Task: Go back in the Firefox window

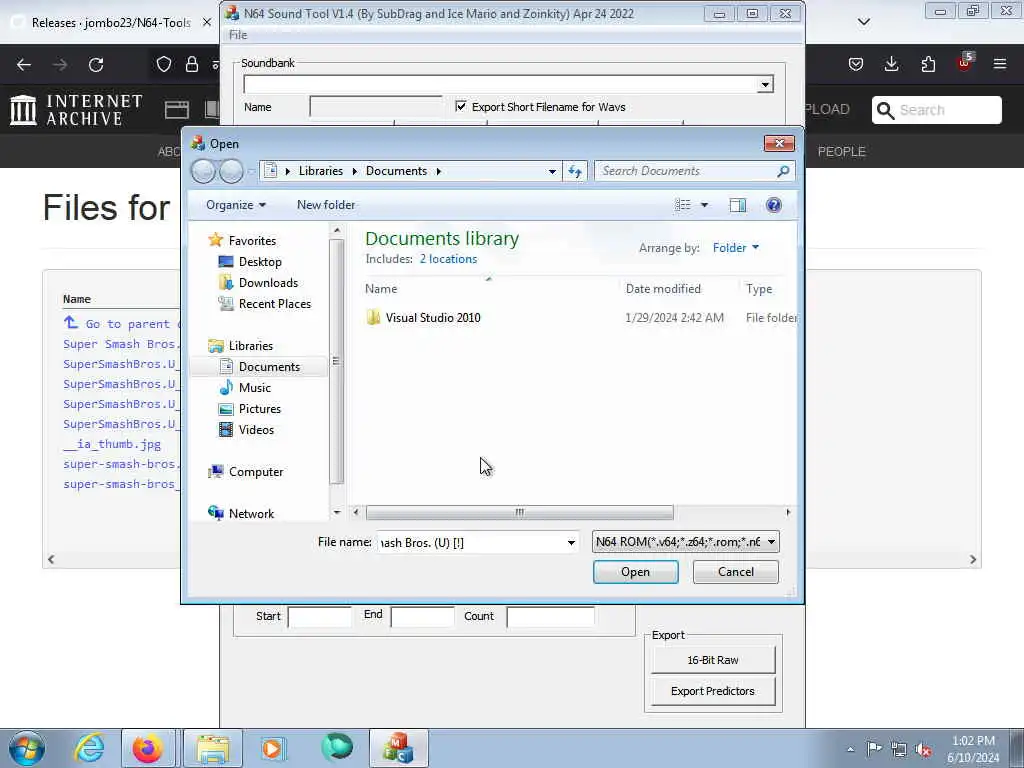Action: (x=24, y=65)
